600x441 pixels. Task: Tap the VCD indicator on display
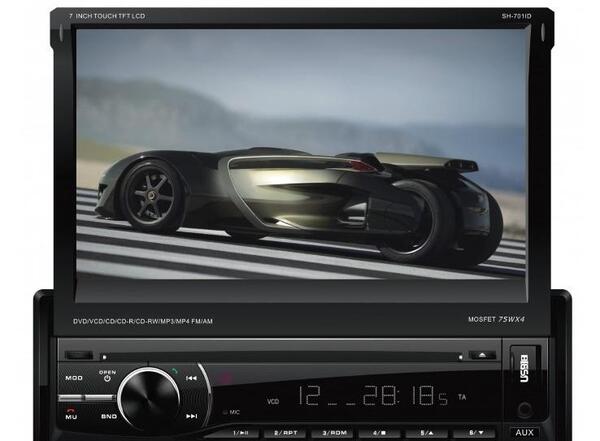point(273,402)
